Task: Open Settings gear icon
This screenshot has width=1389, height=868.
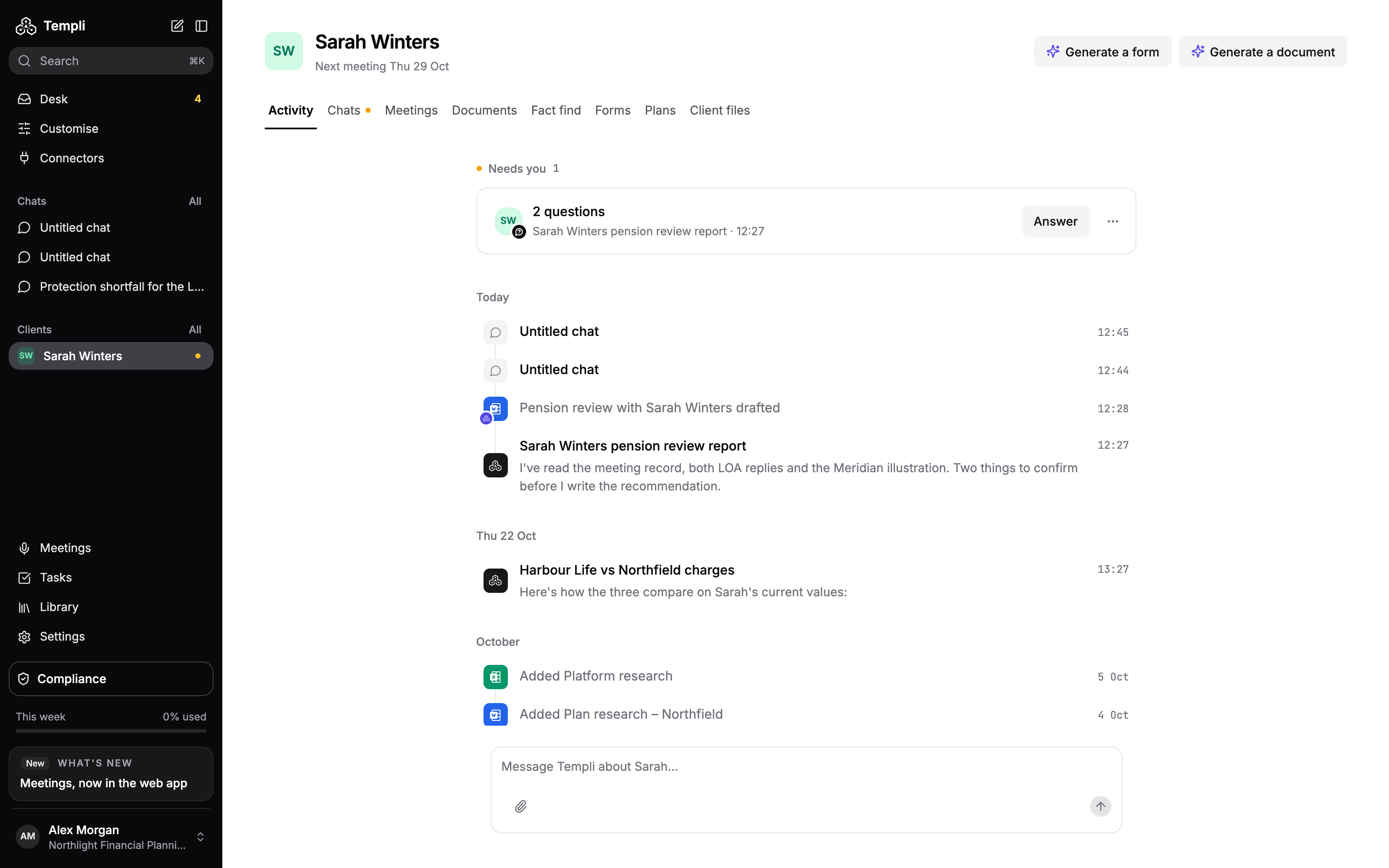Action: tap(24, 637)
